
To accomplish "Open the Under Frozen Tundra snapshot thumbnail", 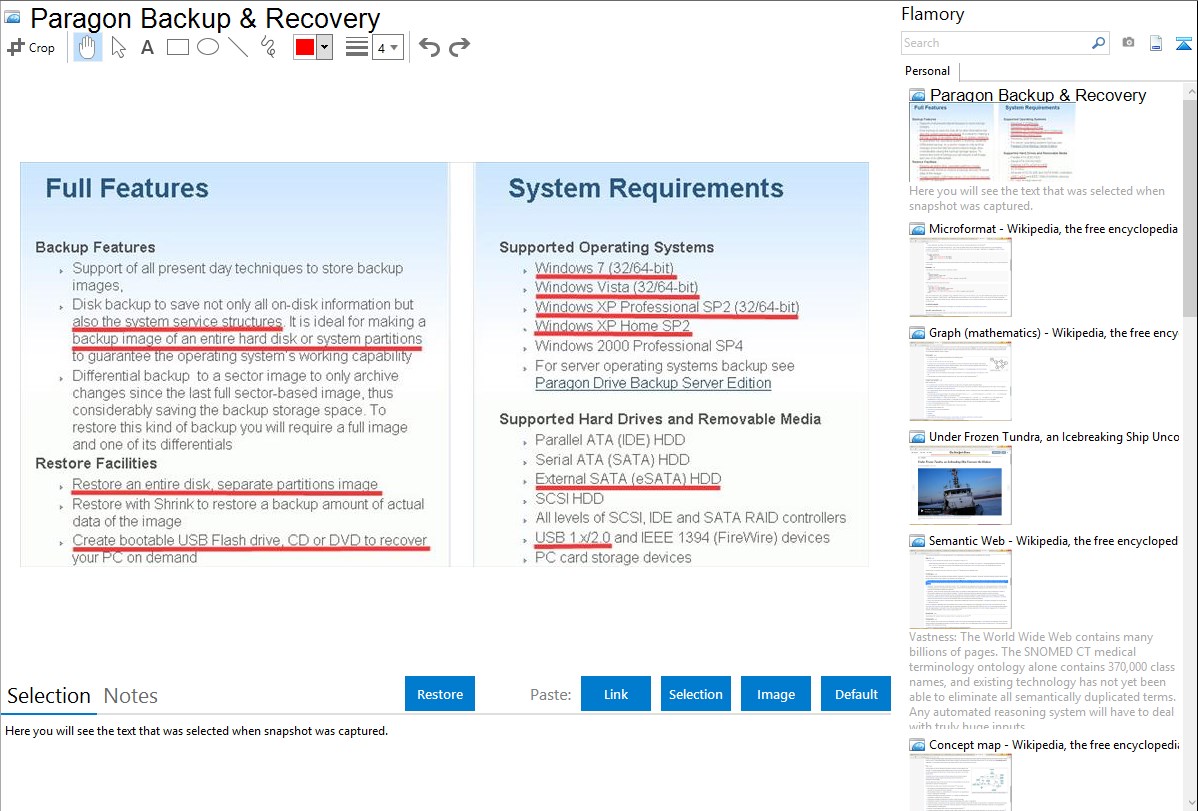I will [x=960, y=485].
